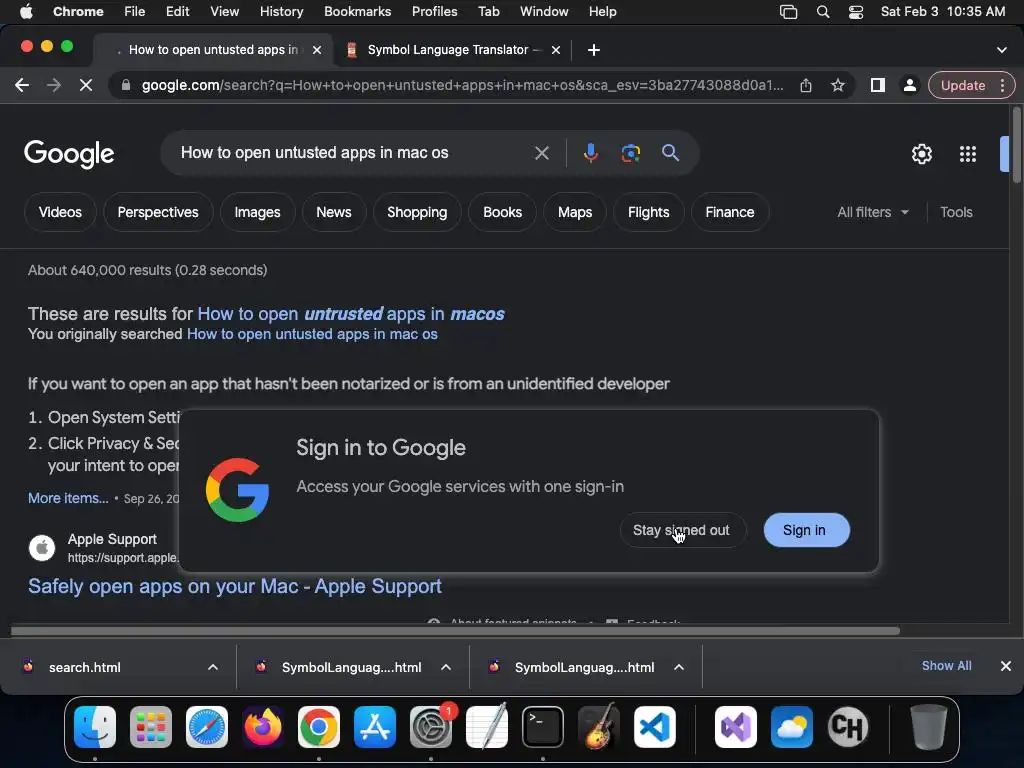Expand the tab search chevron

coord(1001,50)
